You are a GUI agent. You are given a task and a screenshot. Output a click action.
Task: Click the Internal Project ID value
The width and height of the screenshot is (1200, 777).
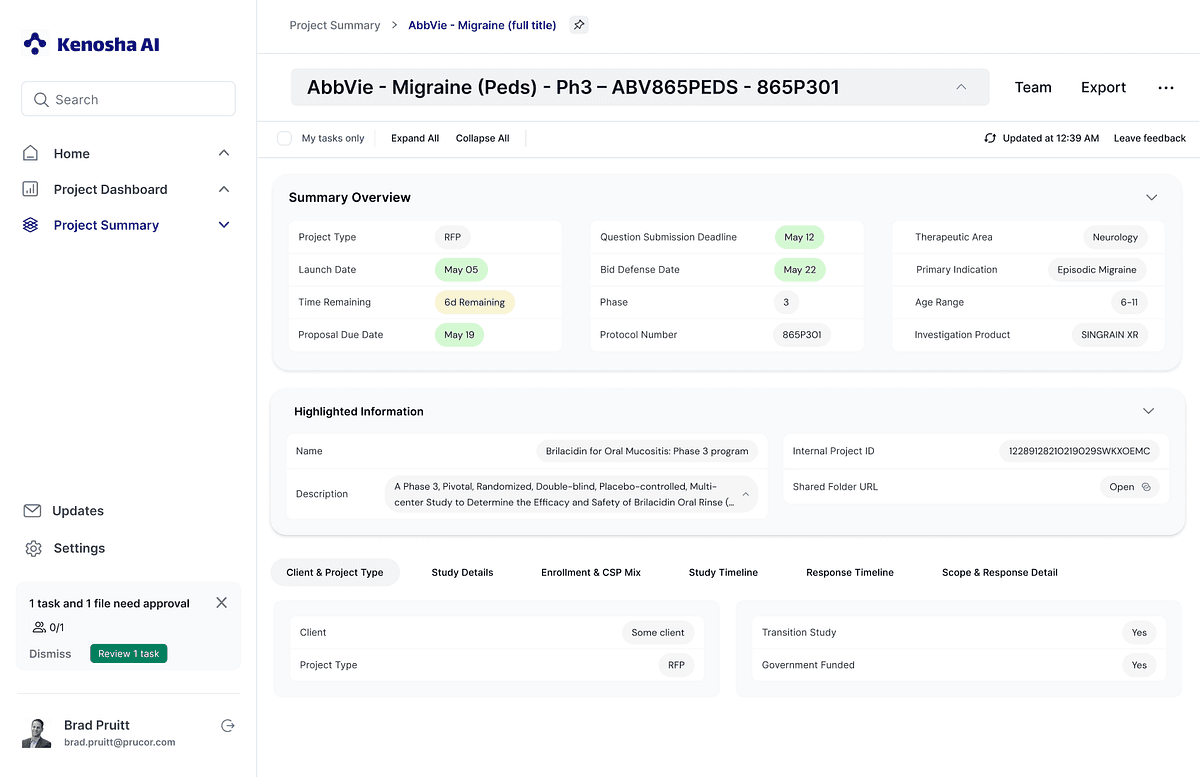[x=1080, y=451]
